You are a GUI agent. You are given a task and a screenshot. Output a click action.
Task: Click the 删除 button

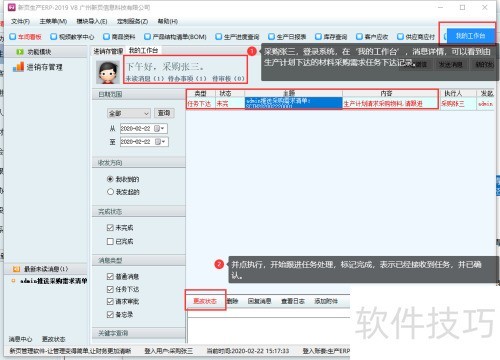click(x=232, y=301)
